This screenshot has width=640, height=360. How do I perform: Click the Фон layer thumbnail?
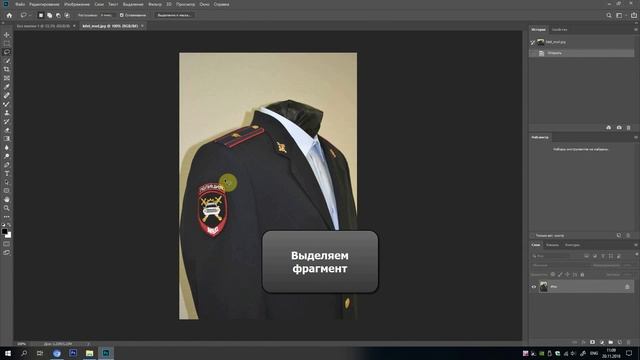pyautogui.click(x=543, y=287)
